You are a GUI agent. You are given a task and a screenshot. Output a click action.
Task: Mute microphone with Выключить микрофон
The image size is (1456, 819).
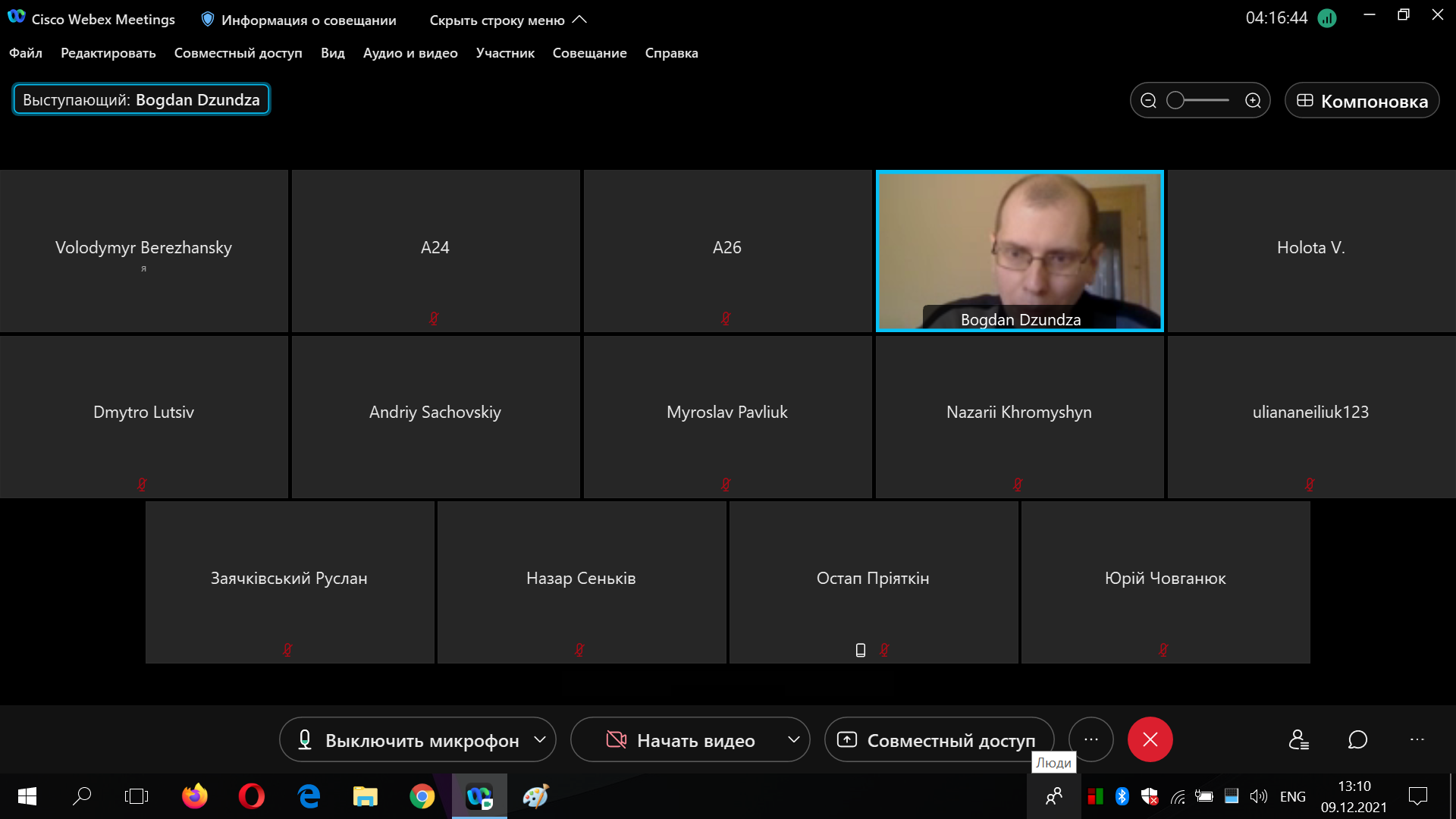pyautogui.click(x=408, y=740)
